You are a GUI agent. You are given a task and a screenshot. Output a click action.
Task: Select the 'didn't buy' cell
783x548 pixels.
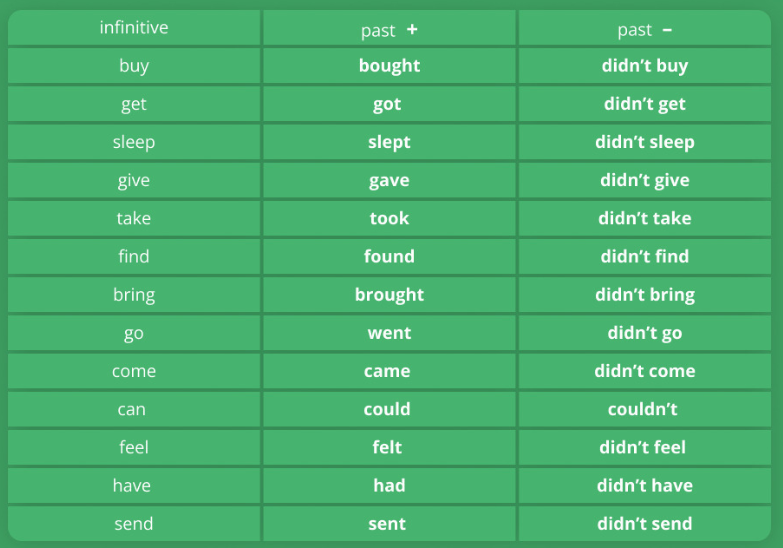tap(645, 66)
